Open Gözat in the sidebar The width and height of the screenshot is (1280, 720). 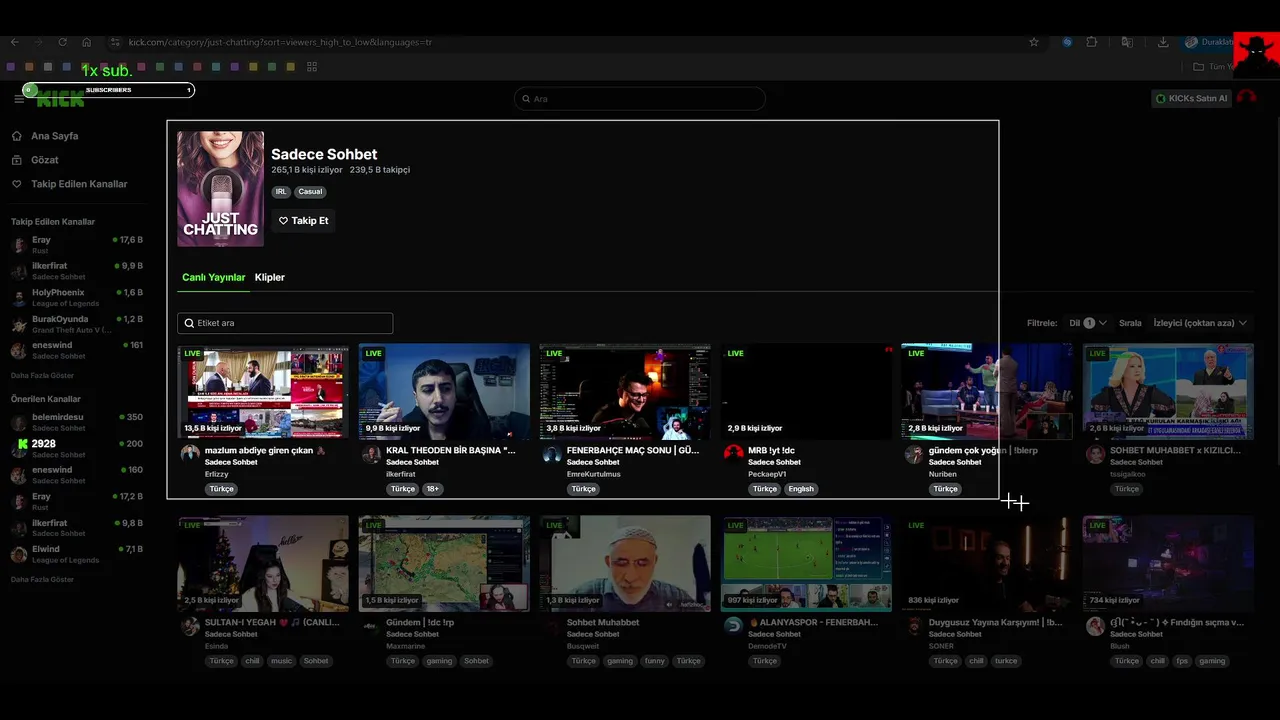[x=45, y=160]
